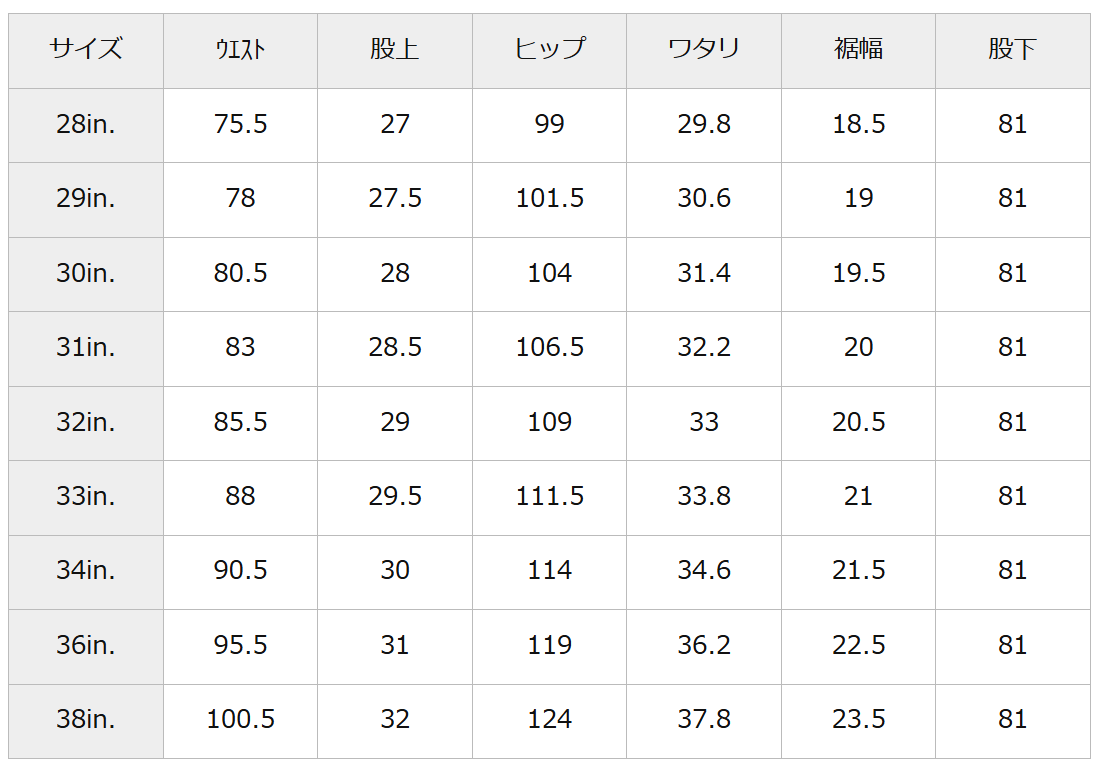Select waist value 100.5 cell

click(240, 719)
